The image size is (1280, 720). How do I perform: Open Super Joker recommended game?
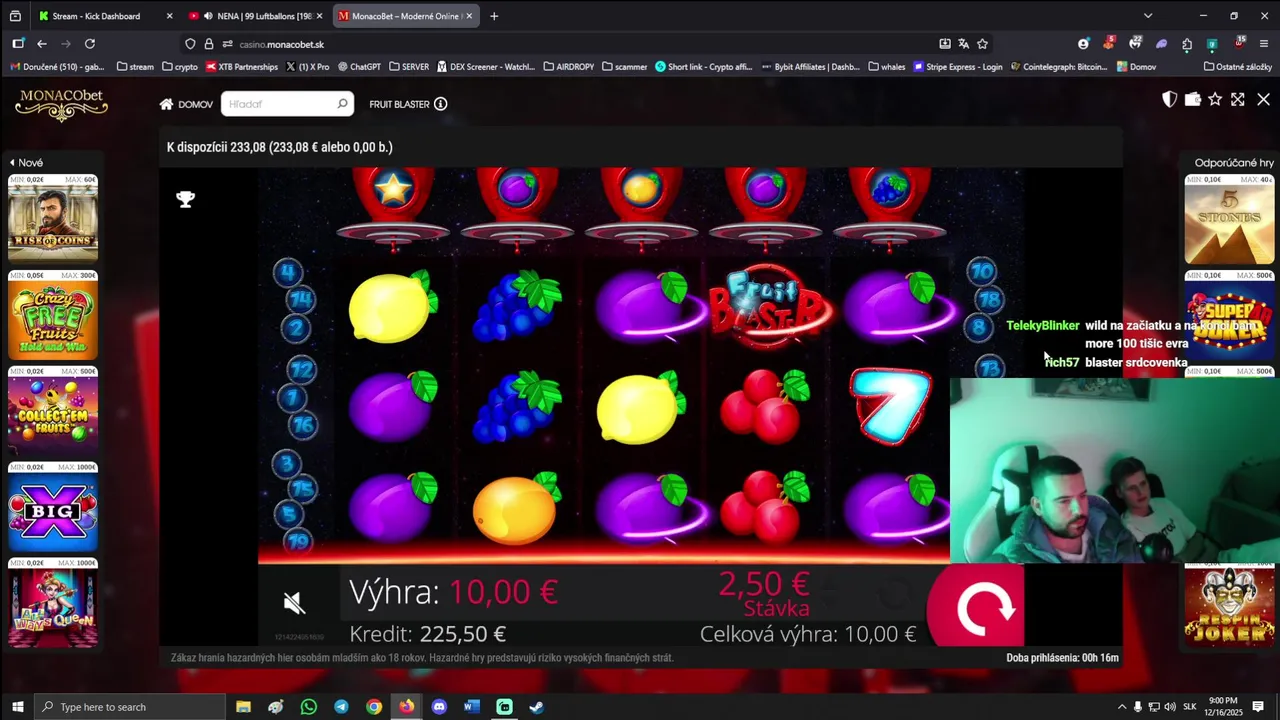(1229, 314)
